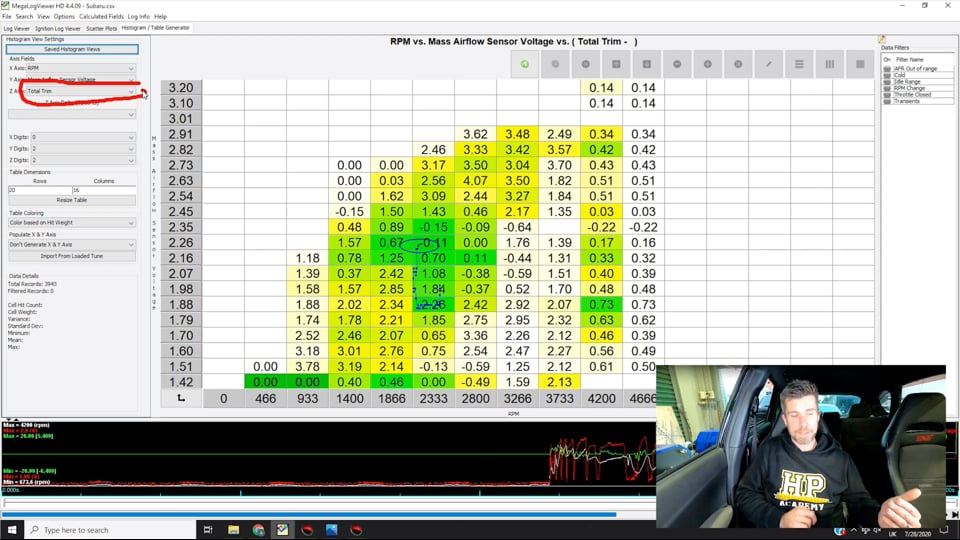Open the Populate X & Y Axis dropdown
The image size is (960, 540).
pos(72,245)
